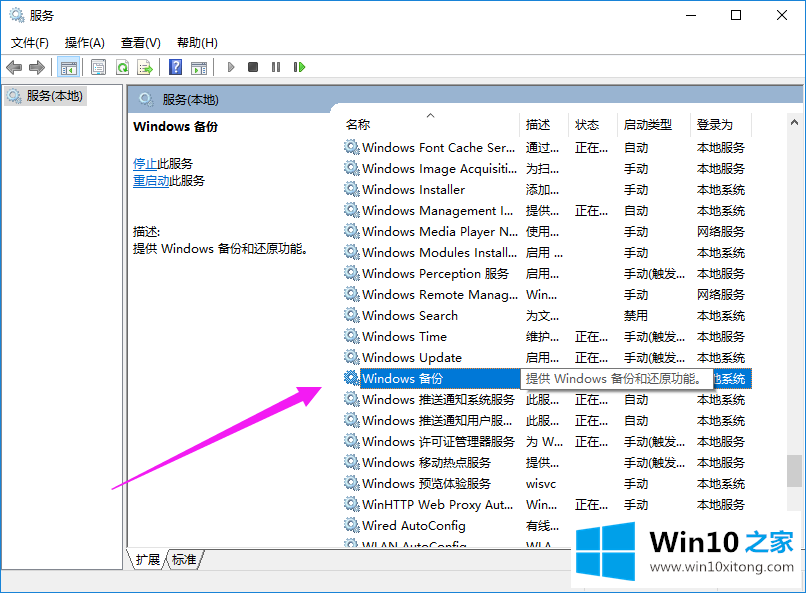The width and height of the screenshot is (806, 593).
Task: Click the Refresh toolbar icon
Action: tap(122, 67)
